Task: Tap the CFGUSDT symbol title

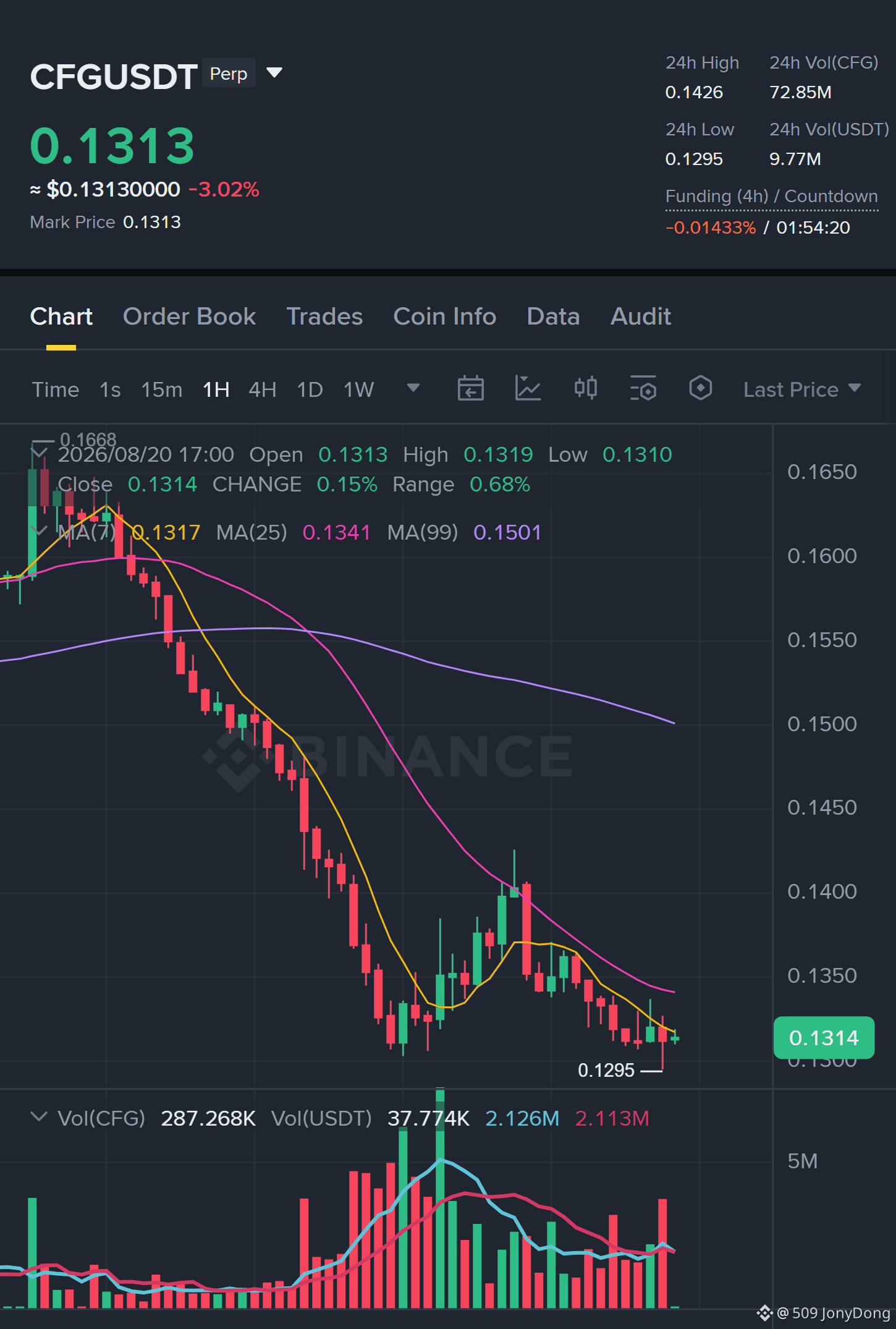Action: click(114, 77)
